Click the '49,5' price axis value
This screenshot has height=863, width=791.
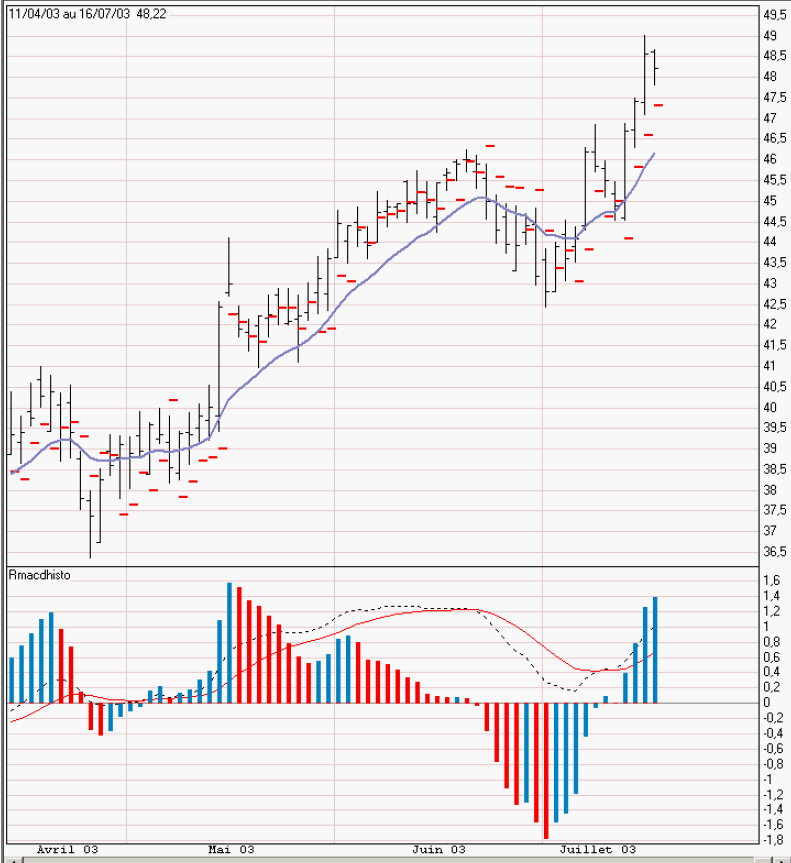(x=774, y=15)
